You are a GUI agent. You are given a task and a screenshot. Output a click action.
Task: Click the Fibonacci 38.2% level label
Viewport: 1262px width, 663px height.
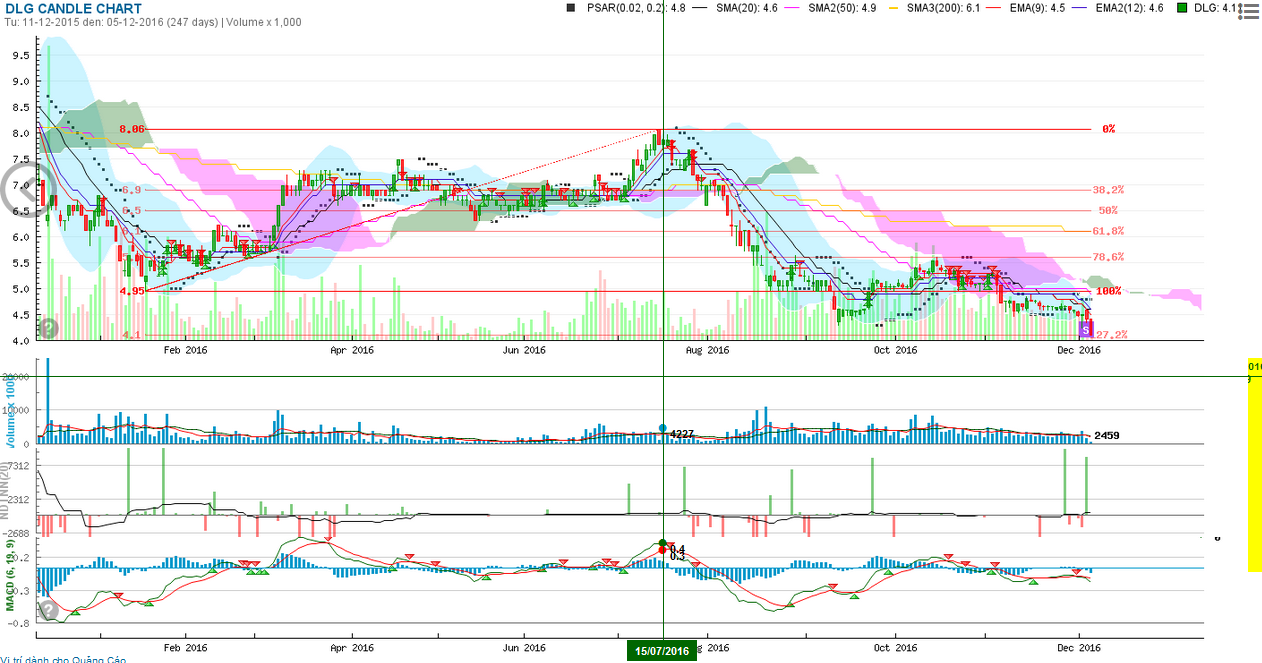[1108, 189]
